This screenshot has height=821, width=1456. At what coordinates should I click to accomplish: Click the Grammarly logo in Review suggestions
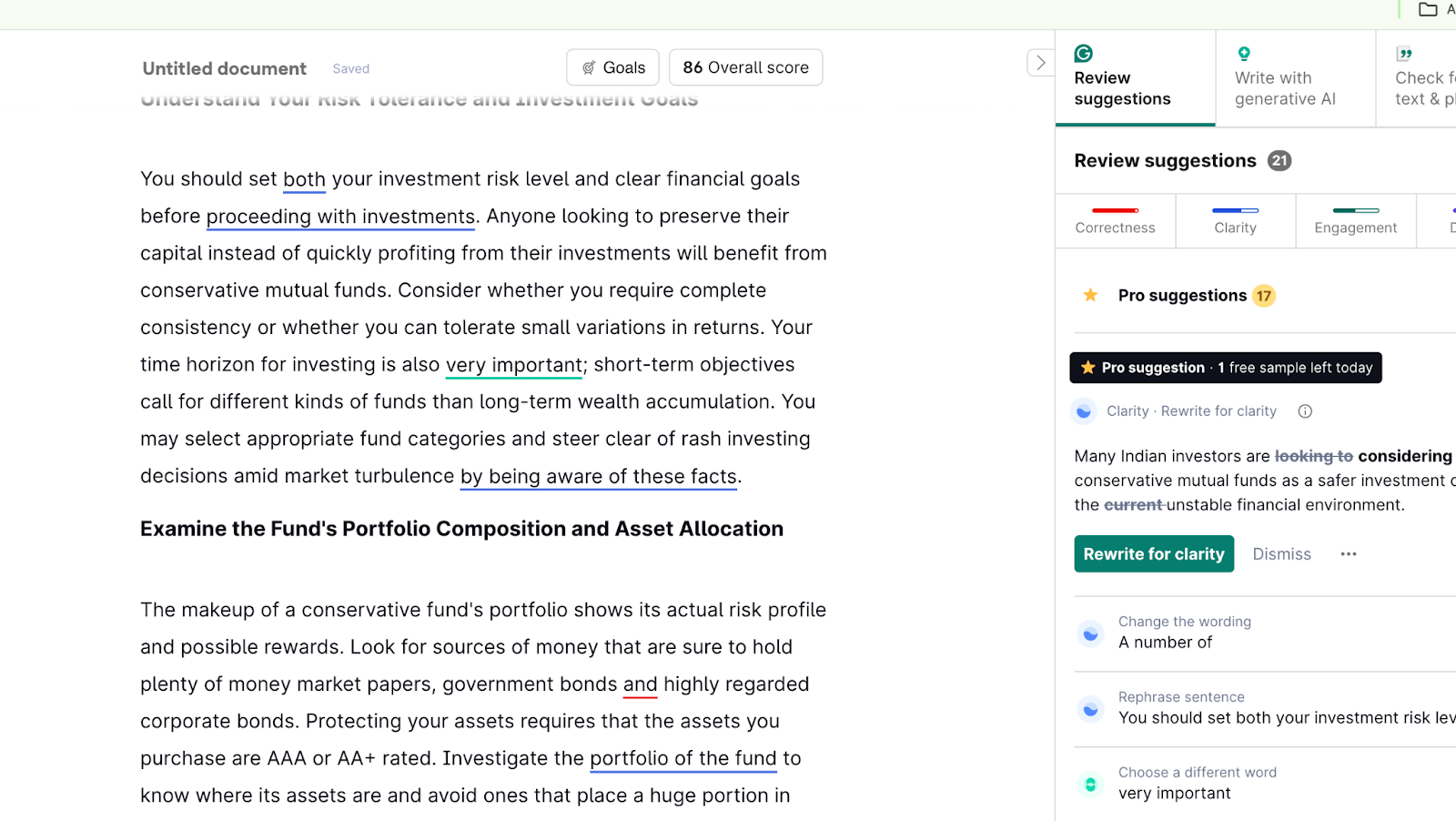[1083, 54]
